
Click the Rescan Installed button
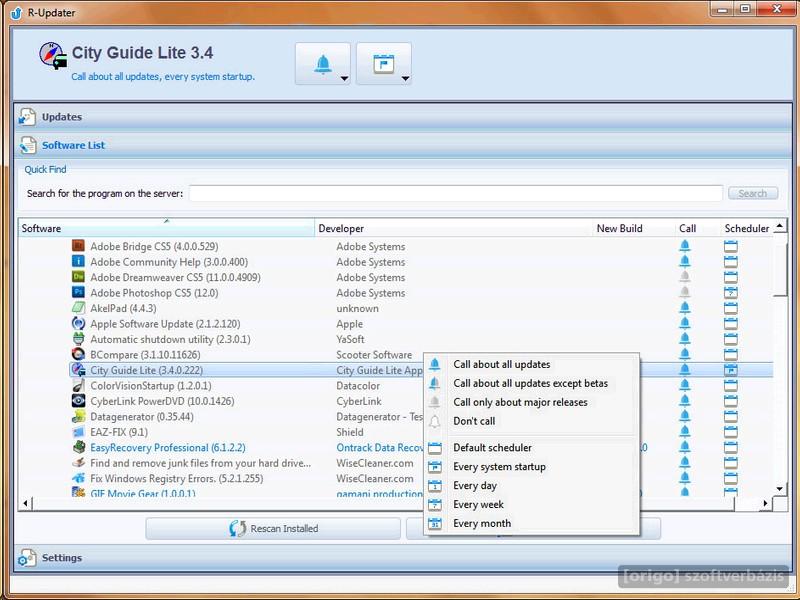[x=273, y=529]
